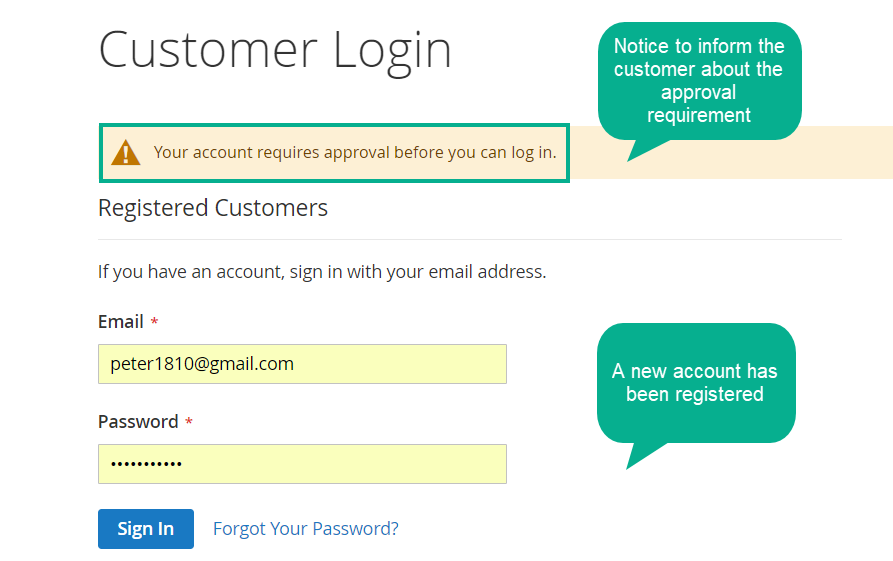Image resolution: width=893 pixels, height=561 pixels.
Task: Click the Password field label
Action: point(138,422)
